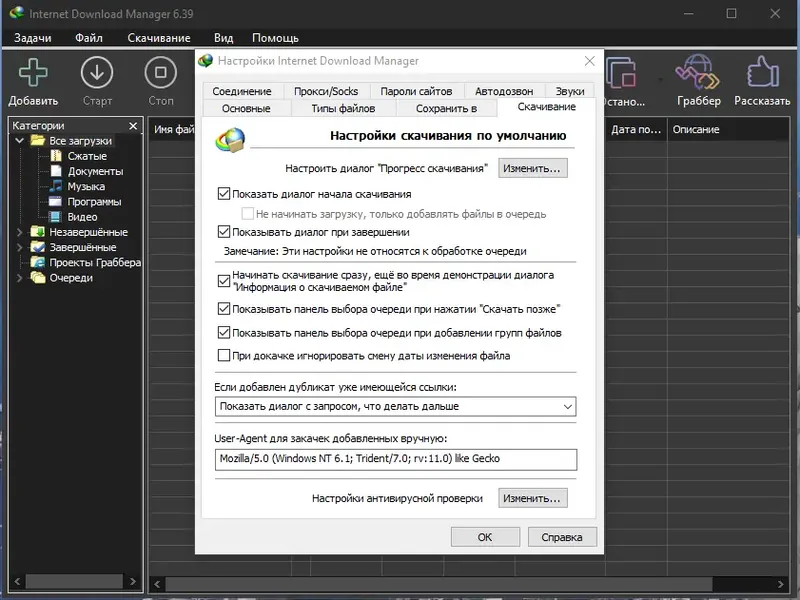Switch to the Пароли сайтов tab
Viewport: 800px width, 600px height.
click(x=416, y=91)
